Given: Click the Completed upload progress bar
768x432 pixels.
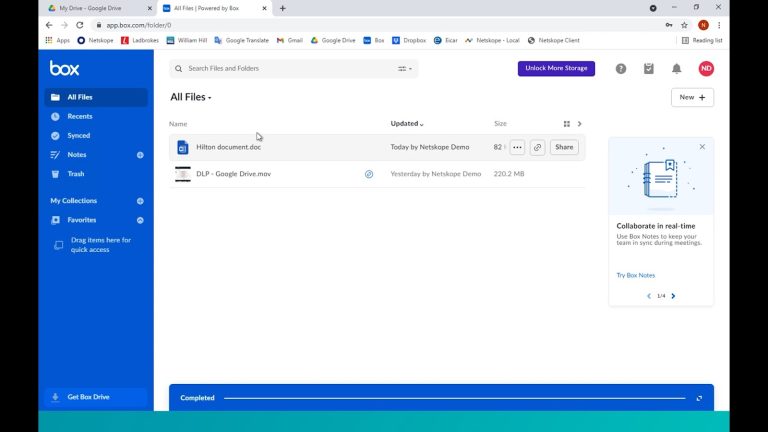Looking at the screenshot, I should (x=454, y=398).
